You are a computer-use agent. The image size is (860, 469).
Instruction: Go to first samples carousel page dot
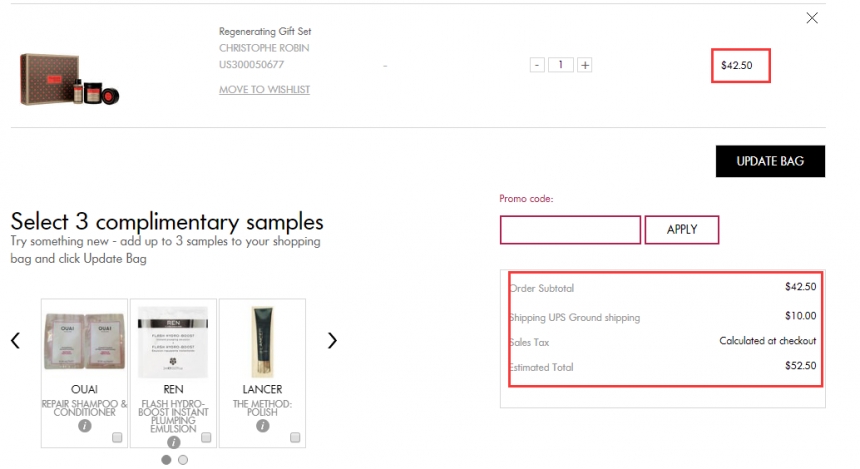pos(166,460)
